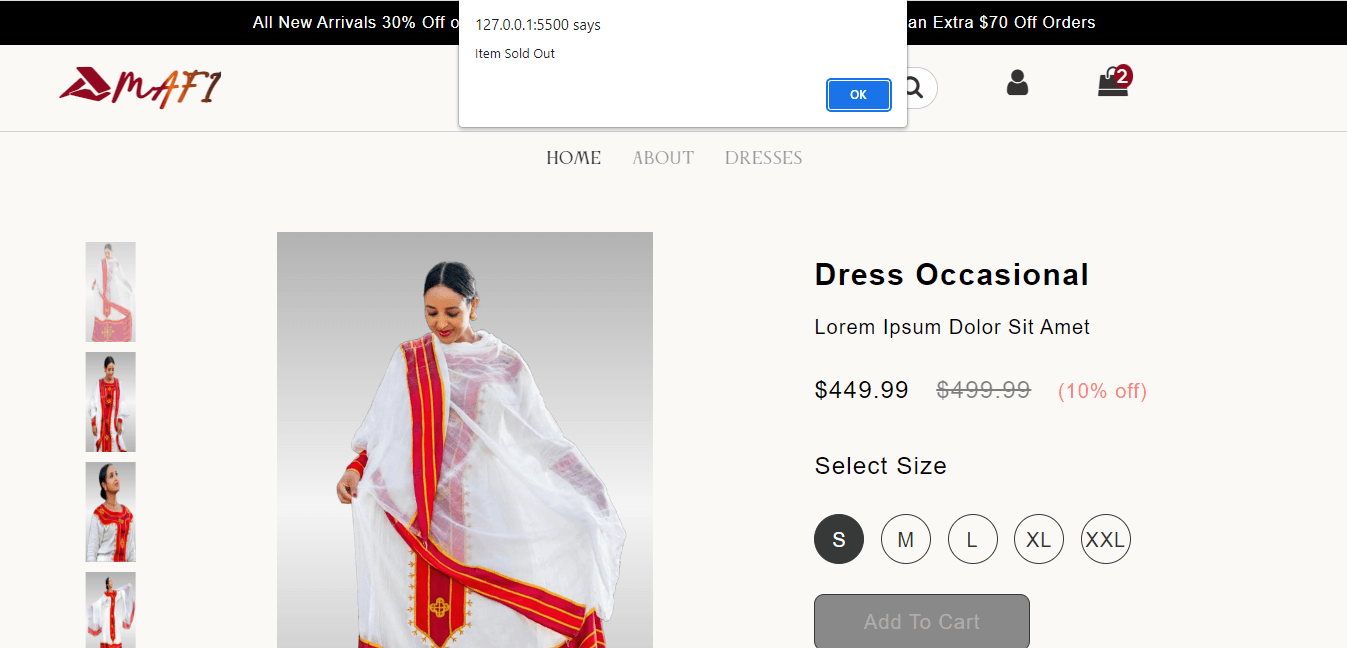The image size is (1347, 648).
Task: Go to the HOME menu item
Action: point(573,158)
